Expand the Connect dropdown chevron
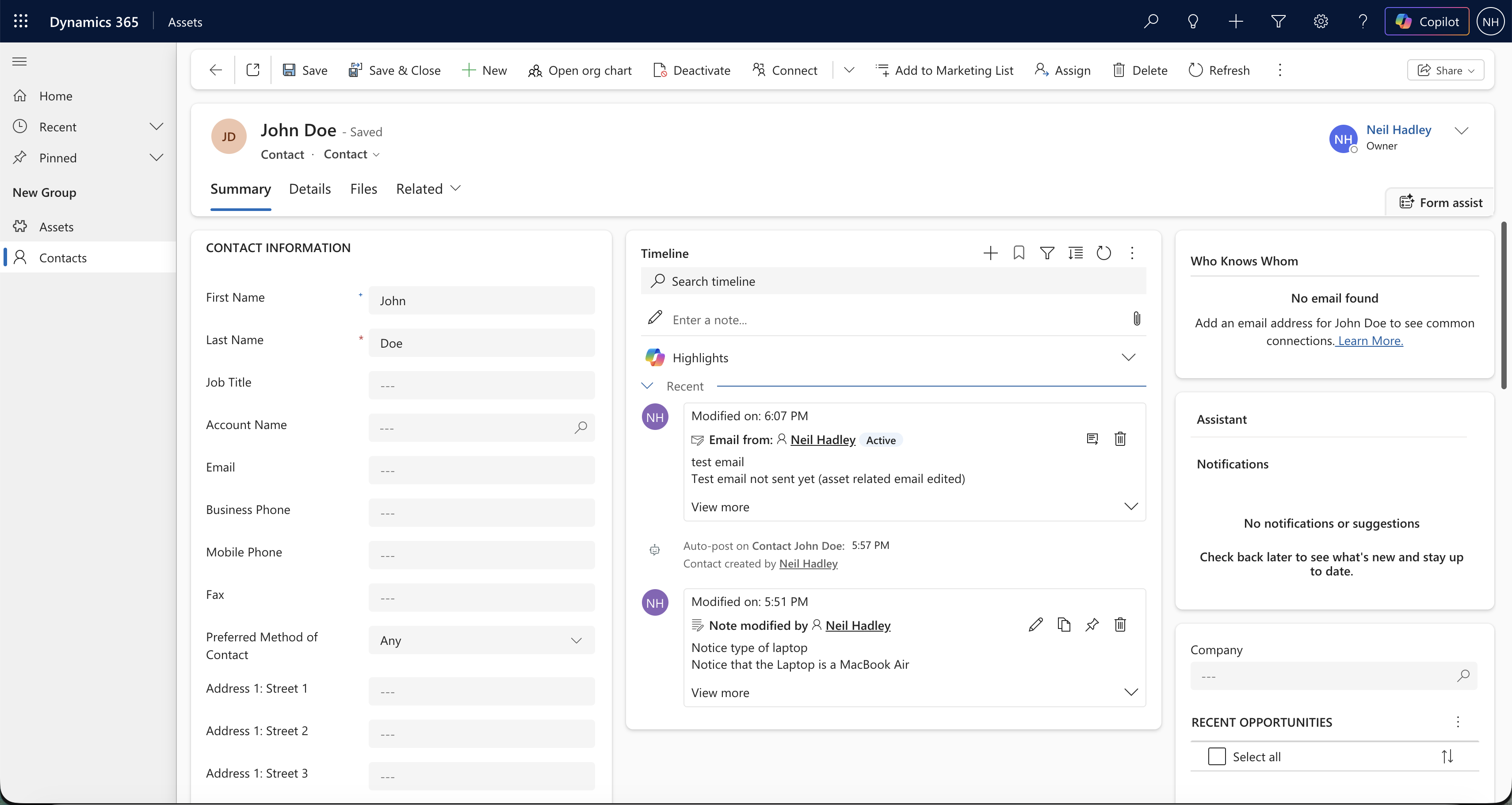This screenshot has width=1512, height=805. [x=849, y=70]
